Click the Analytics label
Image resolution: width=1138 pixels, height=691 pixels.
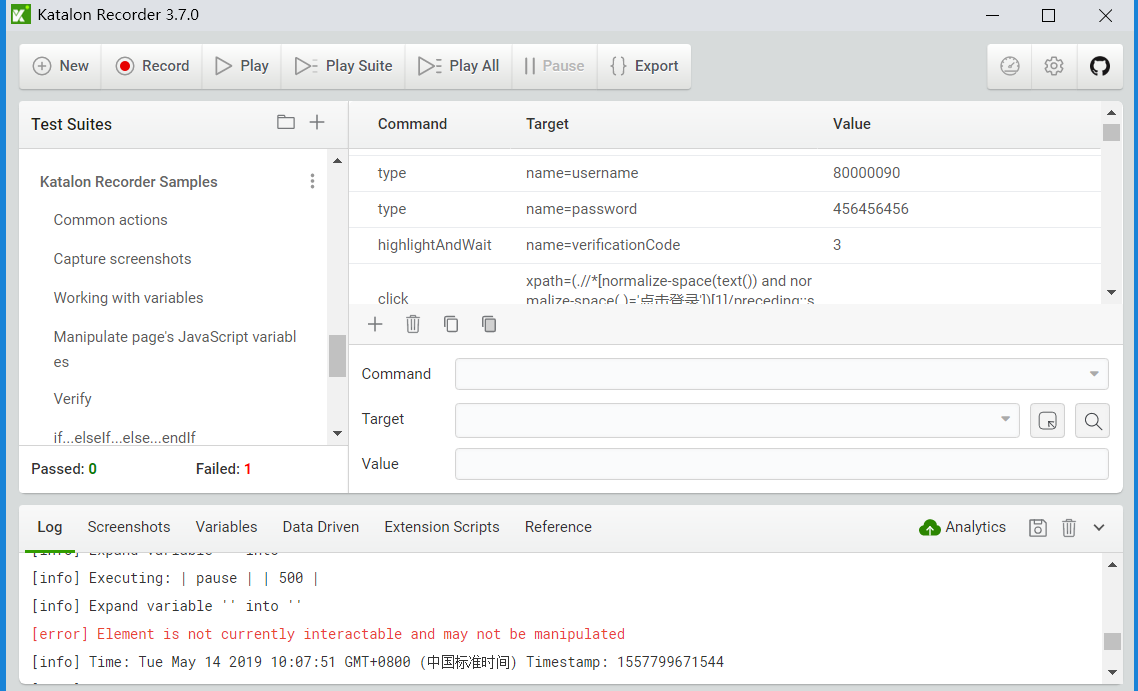tap(975, 528)
